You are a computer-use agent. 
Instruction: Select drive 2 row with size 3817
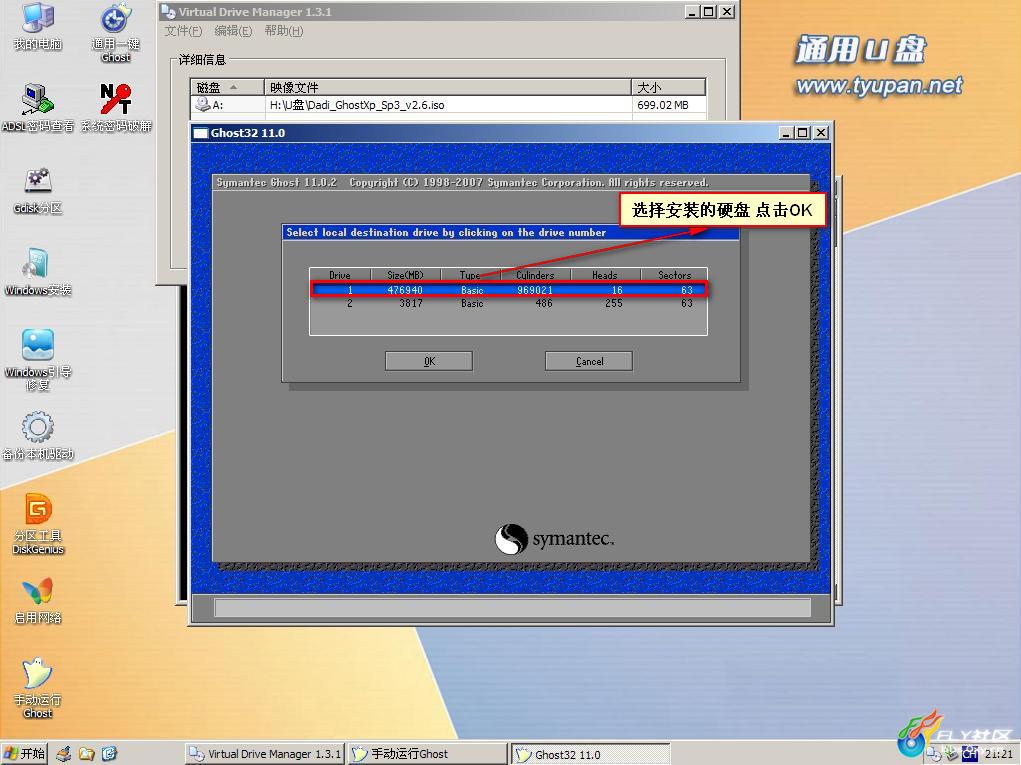click(509, 303)
